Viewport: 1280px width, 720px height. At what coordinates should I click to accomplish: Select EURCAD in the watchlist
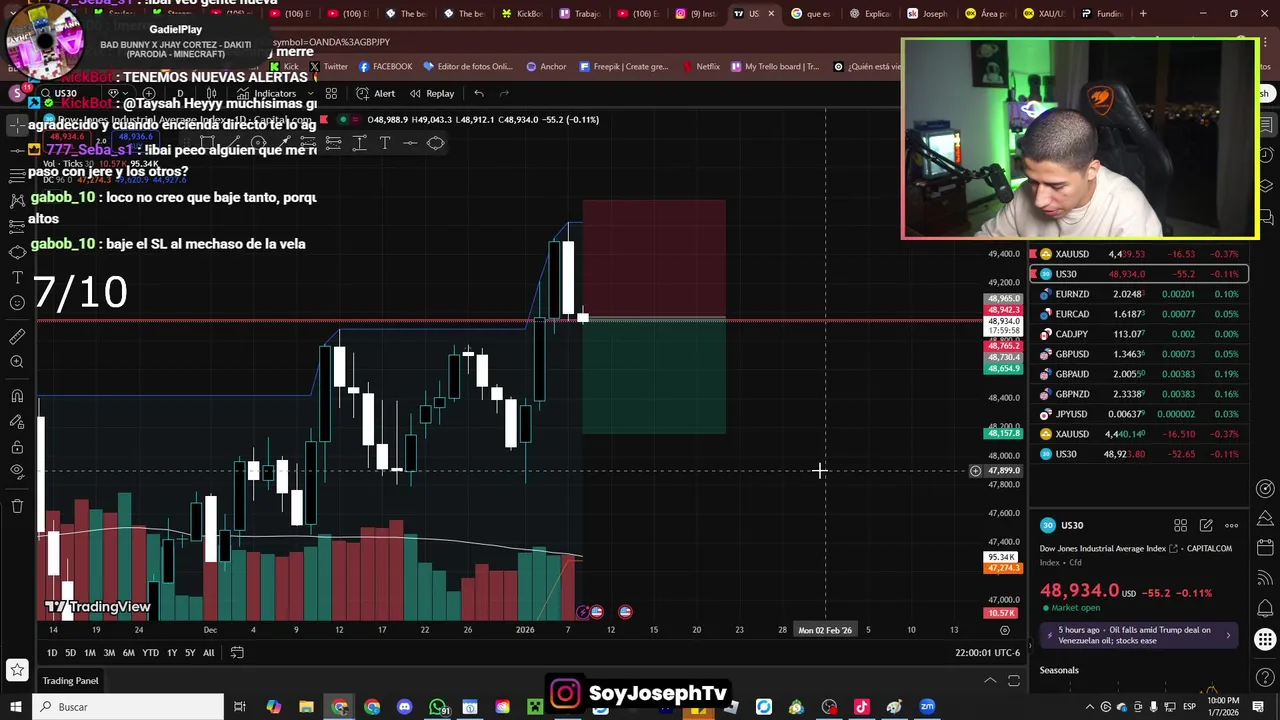(x=1139, y=314)
